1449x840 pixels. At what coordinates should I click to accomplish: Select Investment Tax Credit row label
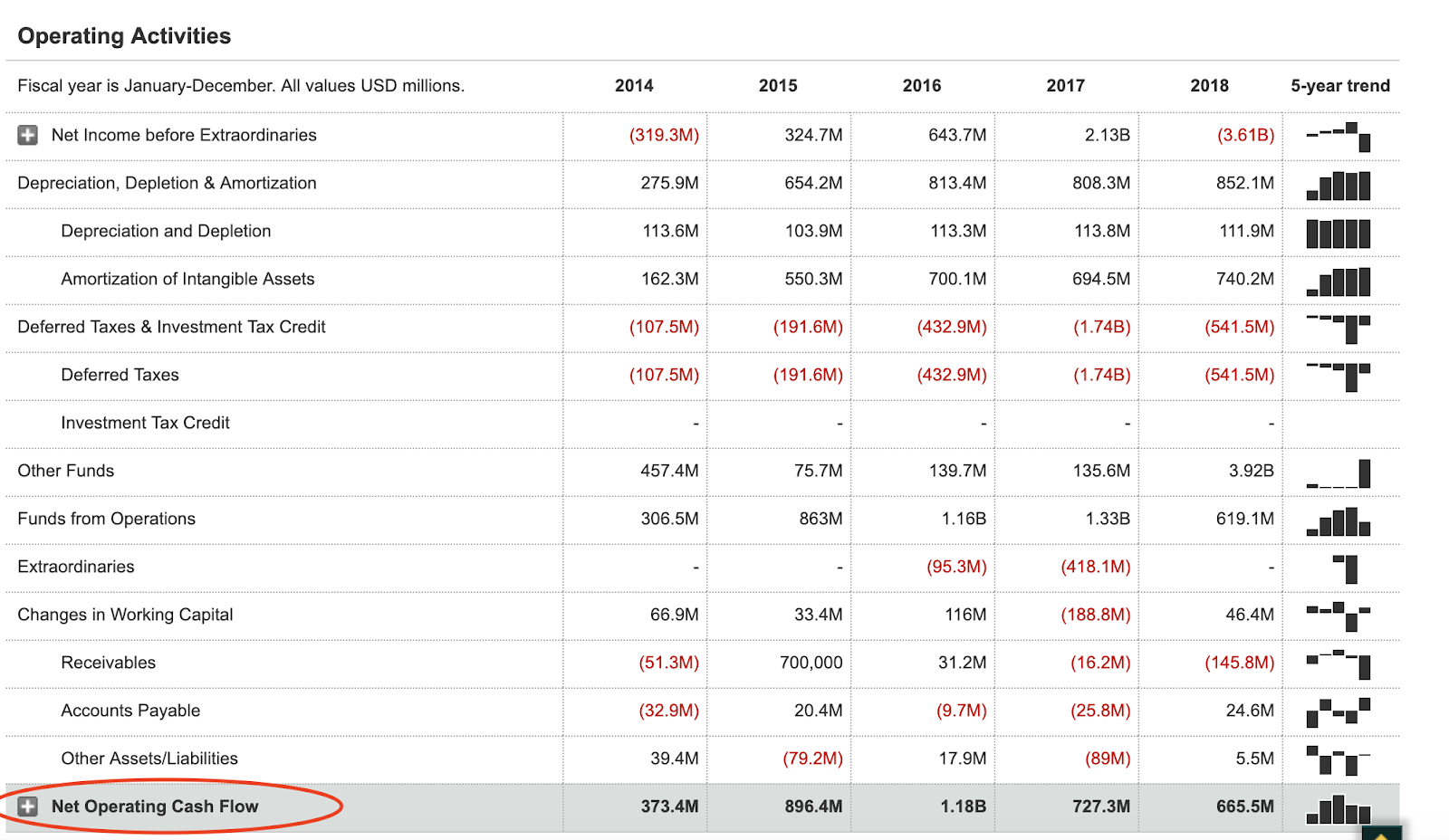point(146,423)
